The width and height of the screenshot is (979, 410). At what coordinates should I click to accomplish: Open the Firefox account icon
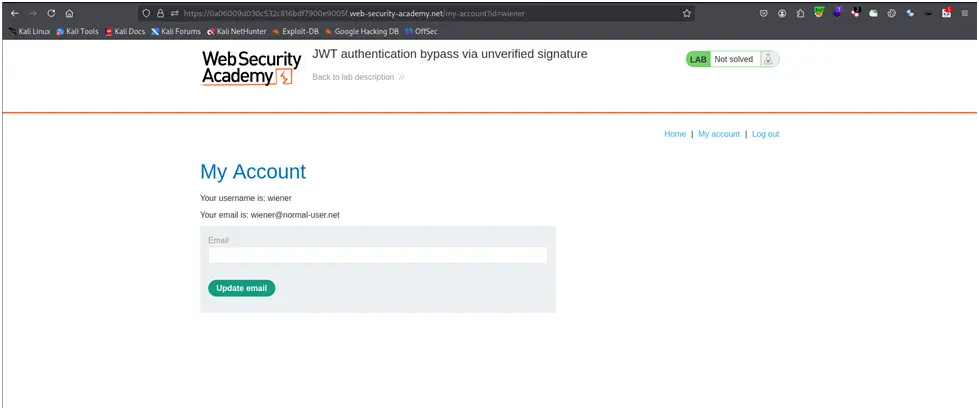pos(782,14)
